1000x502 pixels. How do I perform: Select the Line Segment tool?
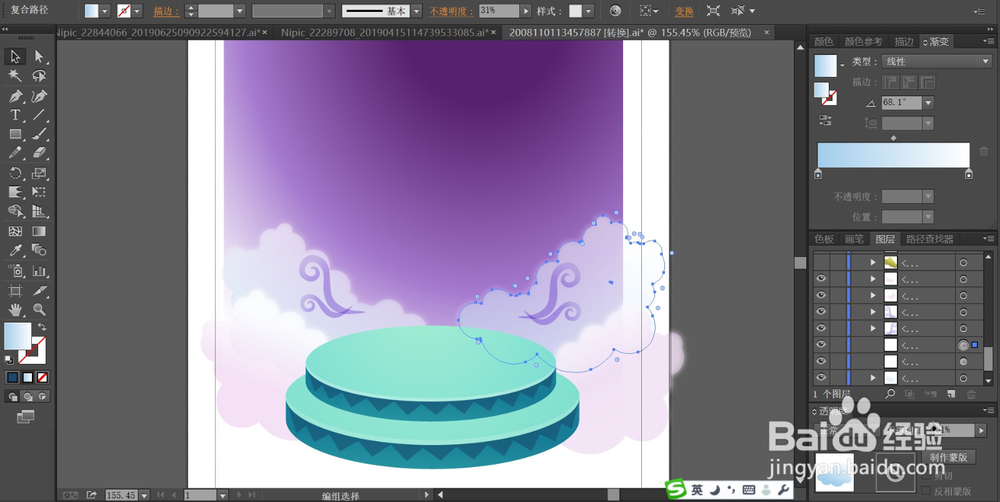coord(39,115)
